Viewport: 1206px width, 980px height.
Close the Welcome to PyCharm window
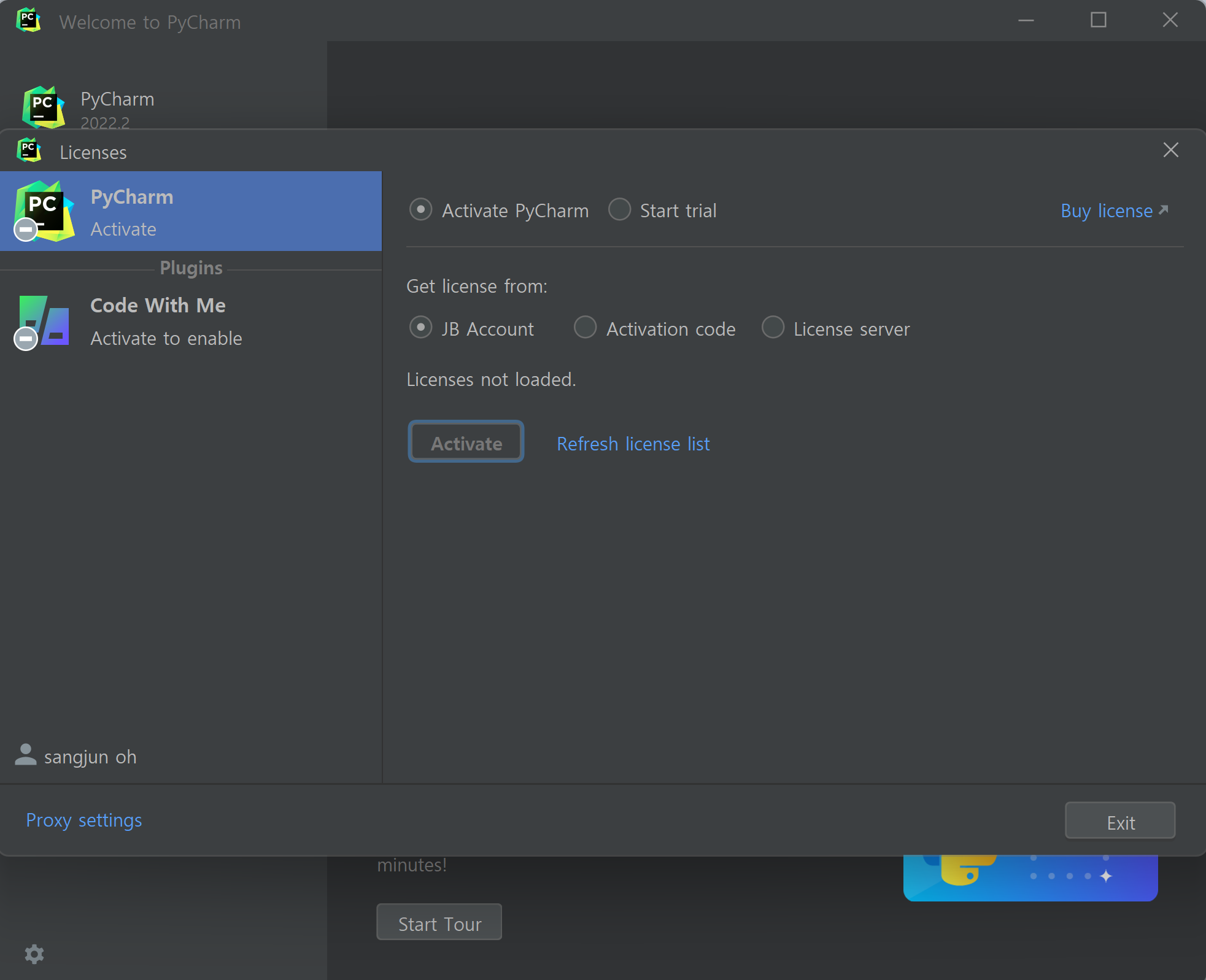click(x=1170, y=20)
